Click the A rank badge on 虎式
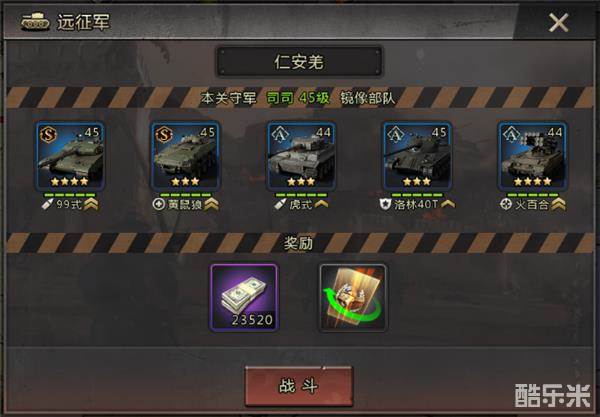 280,134
